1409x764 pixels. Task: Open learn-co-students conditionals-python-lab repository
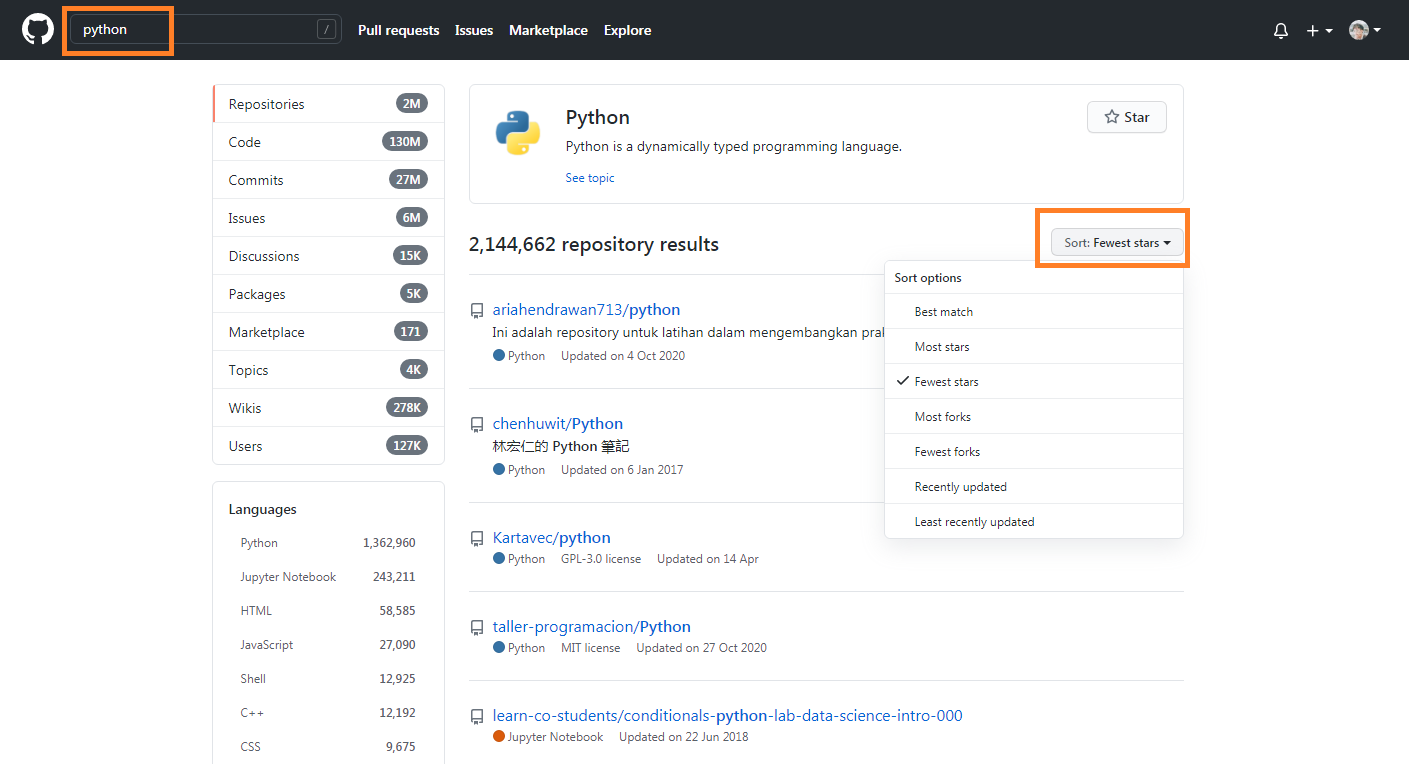[x=728, y=716]
